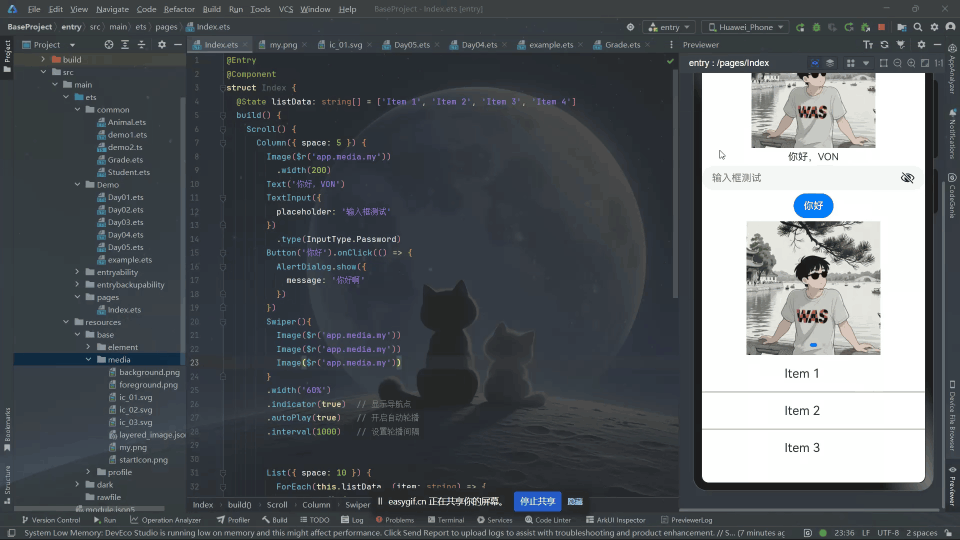Screen dimensions: 960x540
Task: Click 停止共享 stop sharing button
Action: point(537,501)
